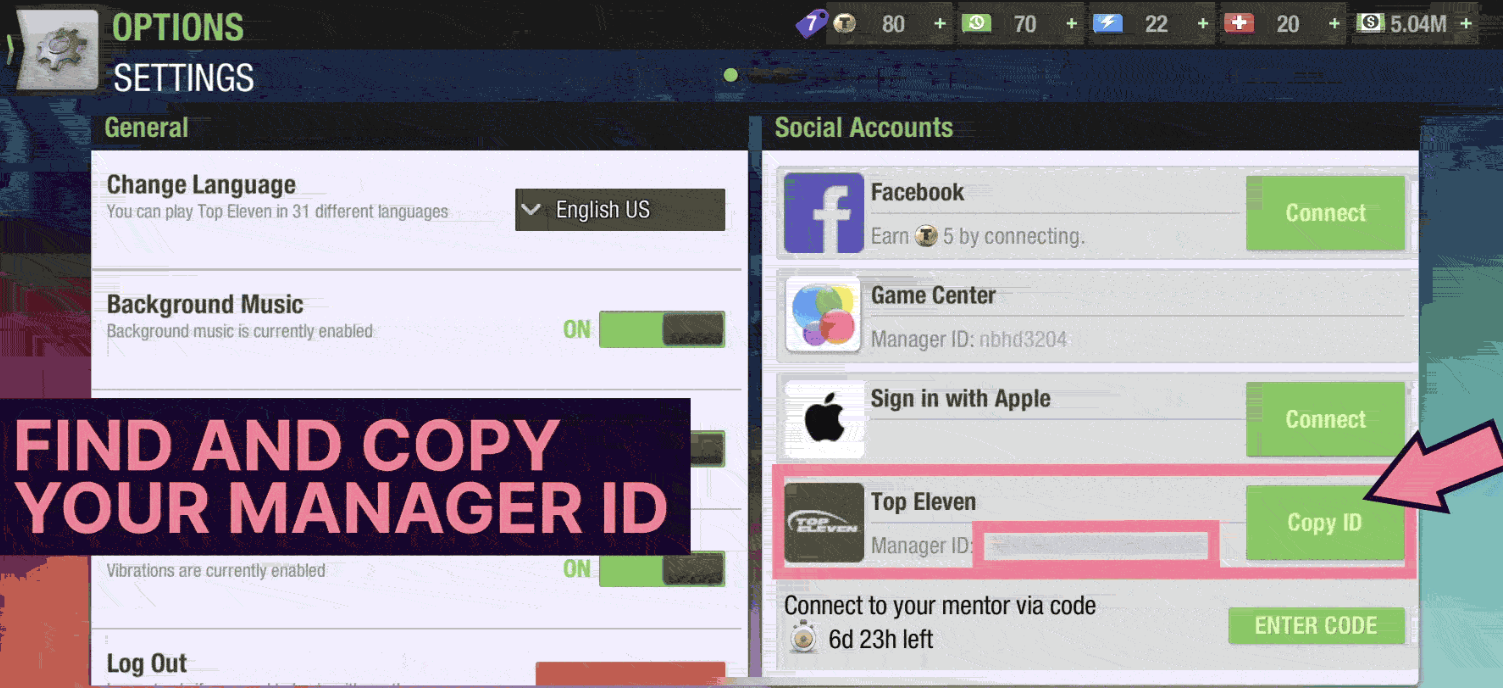Image resolution: width=1503 pixels, height=688 pixels.
Task: Click the blurred Top Eleven Manager ID field
Action: click(x=1096, y=547)
